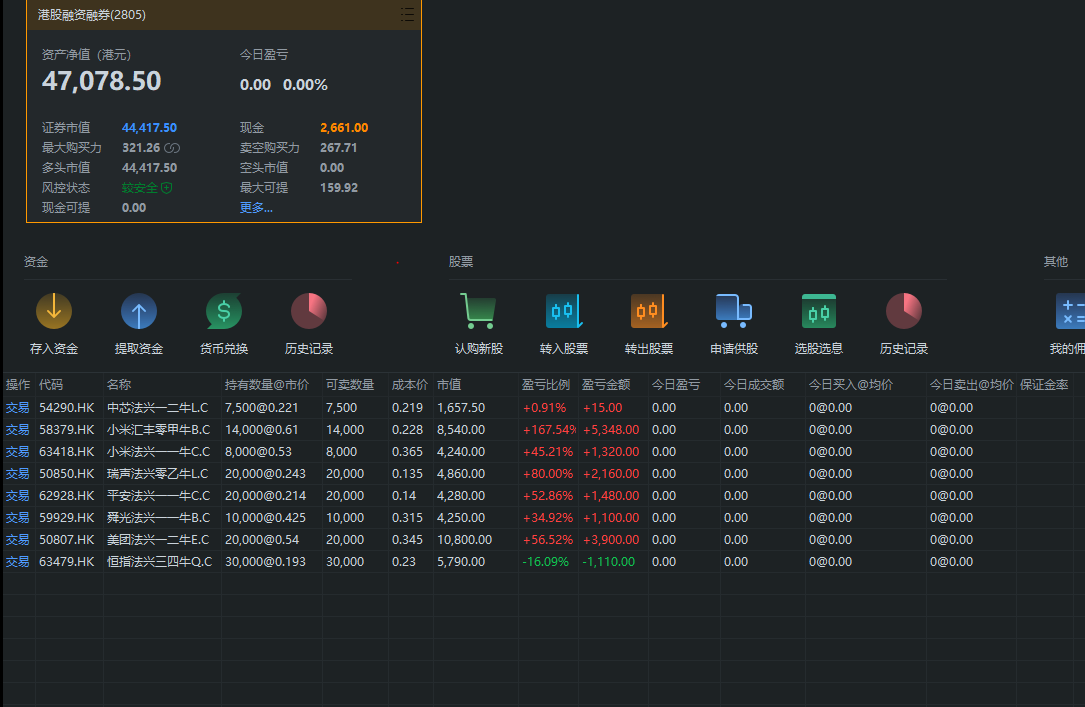Open 历史记录 under the 资金 section
The width and height of the screenshot is (1085, 707).
tap(309, 311)
